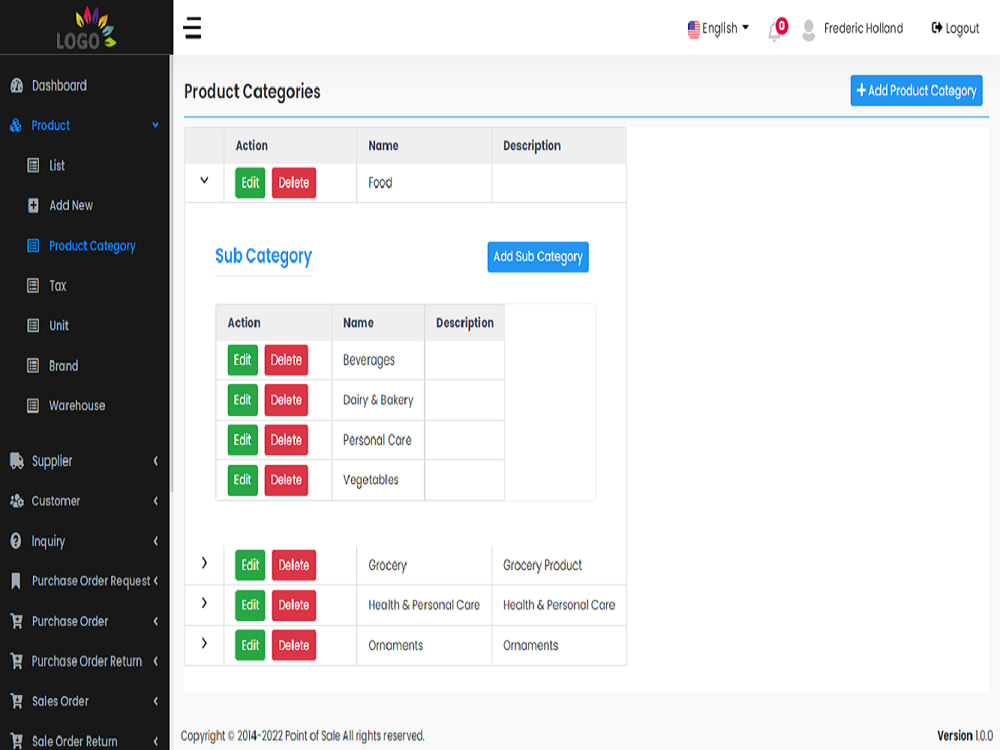1000x750 pixels.
Task: Delete the Food category
Action: [x=293, y=183]
